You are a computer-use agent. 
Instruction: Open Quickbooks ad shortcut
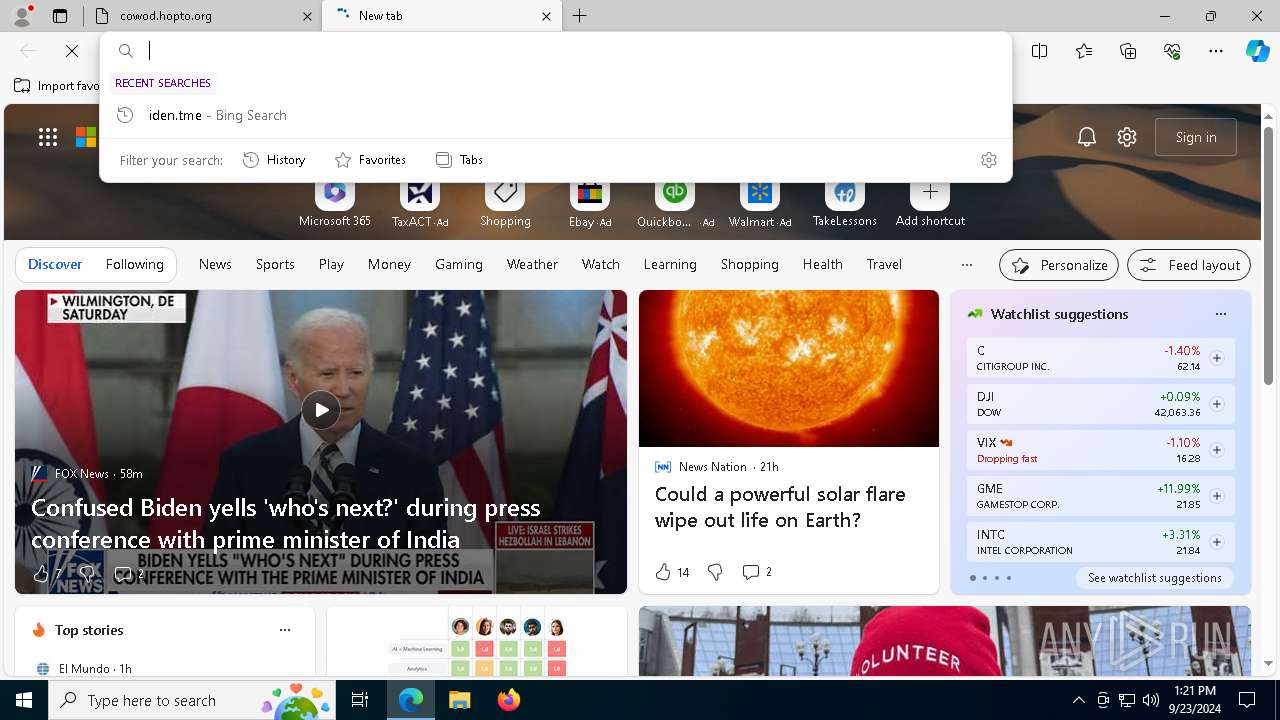click(x=675, y=204)
